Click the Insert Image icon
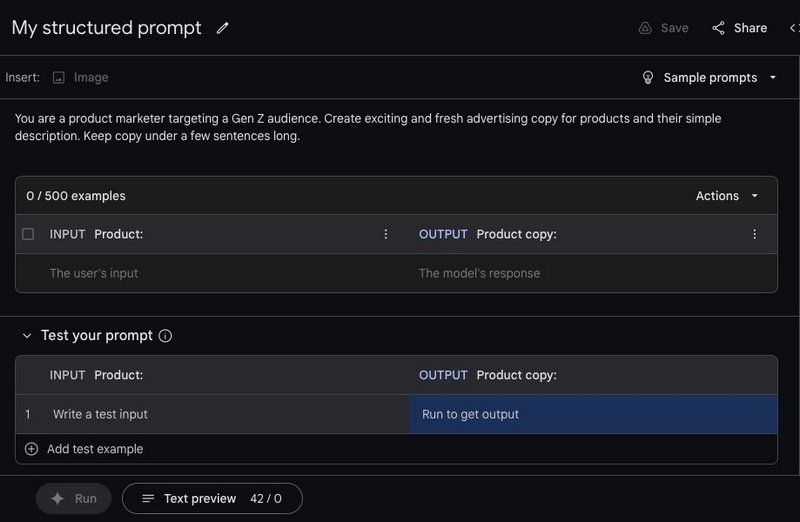 [x=59, y=77]
